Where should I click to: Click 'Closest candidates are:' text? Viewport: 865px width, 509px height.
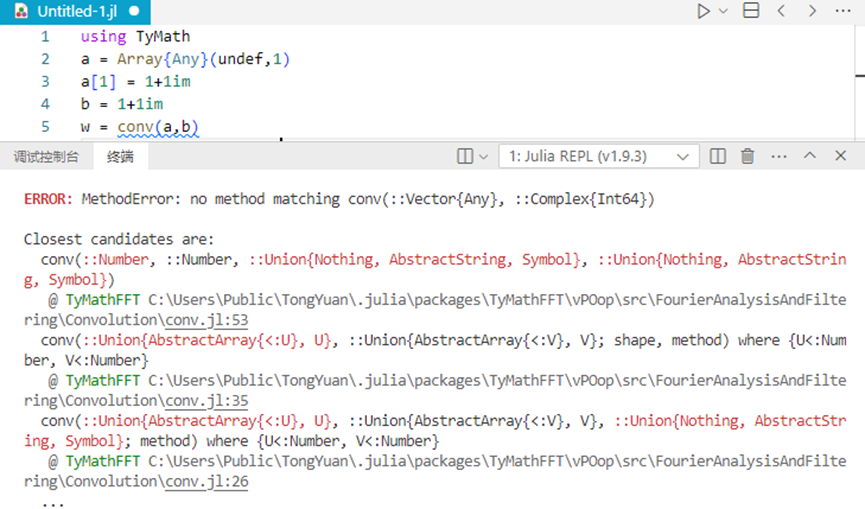119,239
